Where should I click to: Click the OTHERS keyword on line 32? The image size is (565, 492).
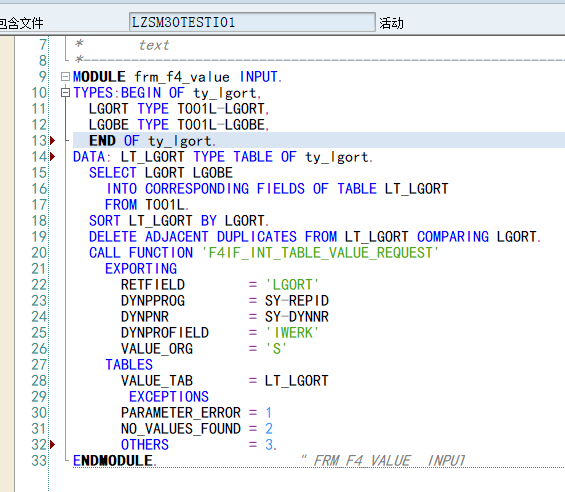(x=145, y=445)
